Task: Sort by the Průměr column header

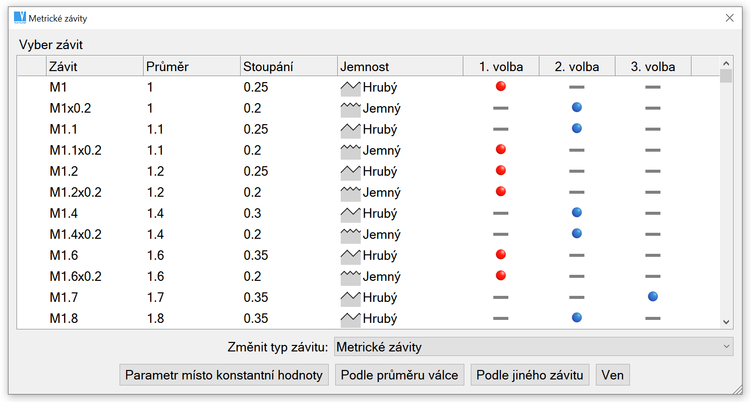Action: tap(190, 67)
